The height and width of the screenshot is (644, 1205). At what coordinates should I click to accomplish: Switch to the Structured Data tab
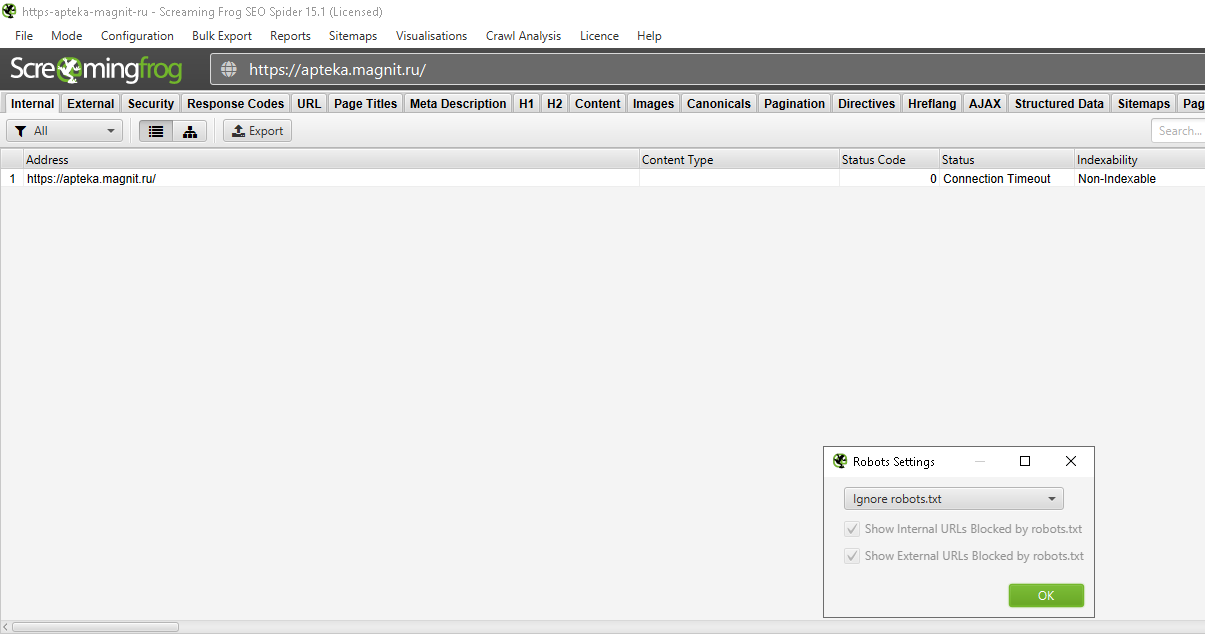coord(1059,104)
